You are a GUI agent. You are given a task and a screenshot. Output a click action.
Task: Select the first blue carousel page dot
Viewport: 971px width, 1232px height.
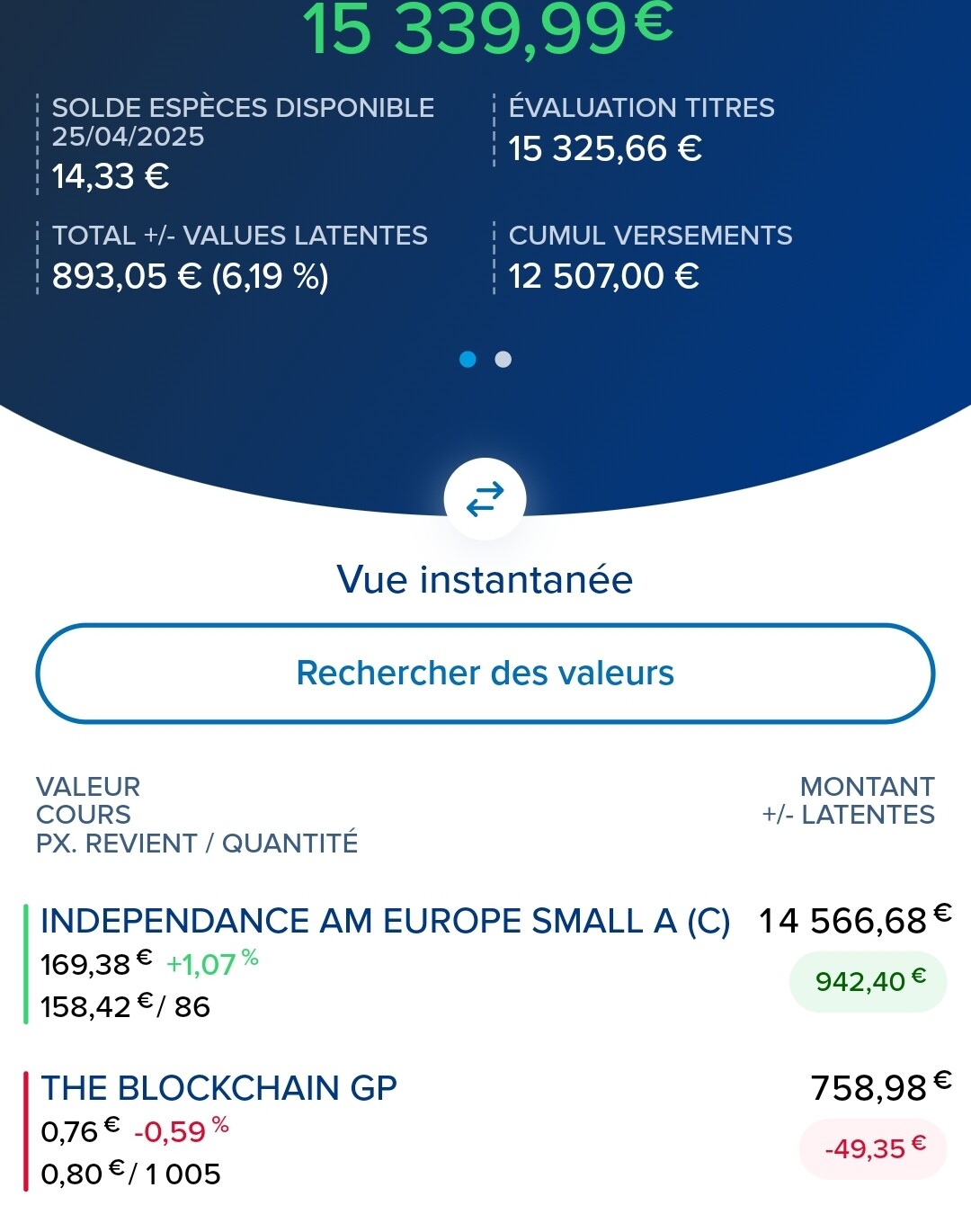pos(468,360)
